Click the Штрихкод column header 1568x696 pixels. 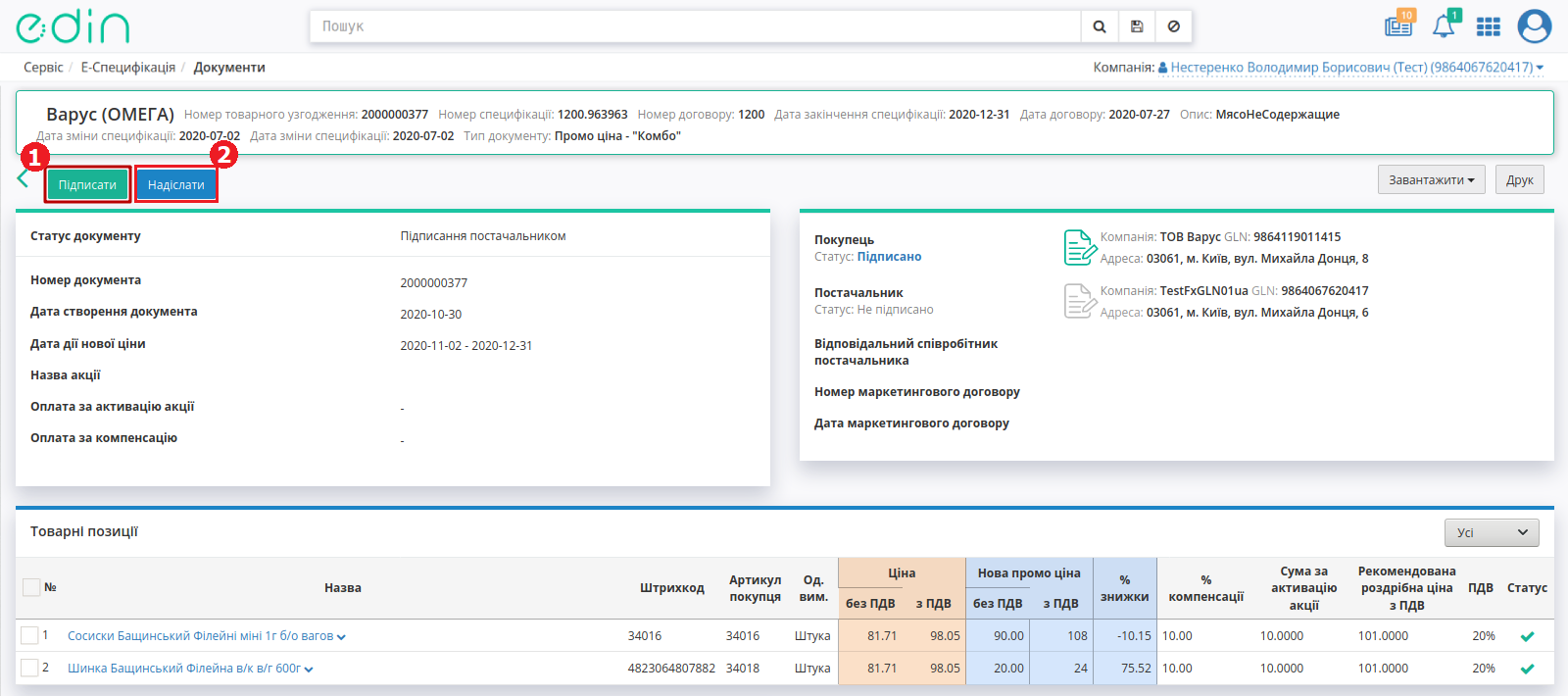pos(672,588)
